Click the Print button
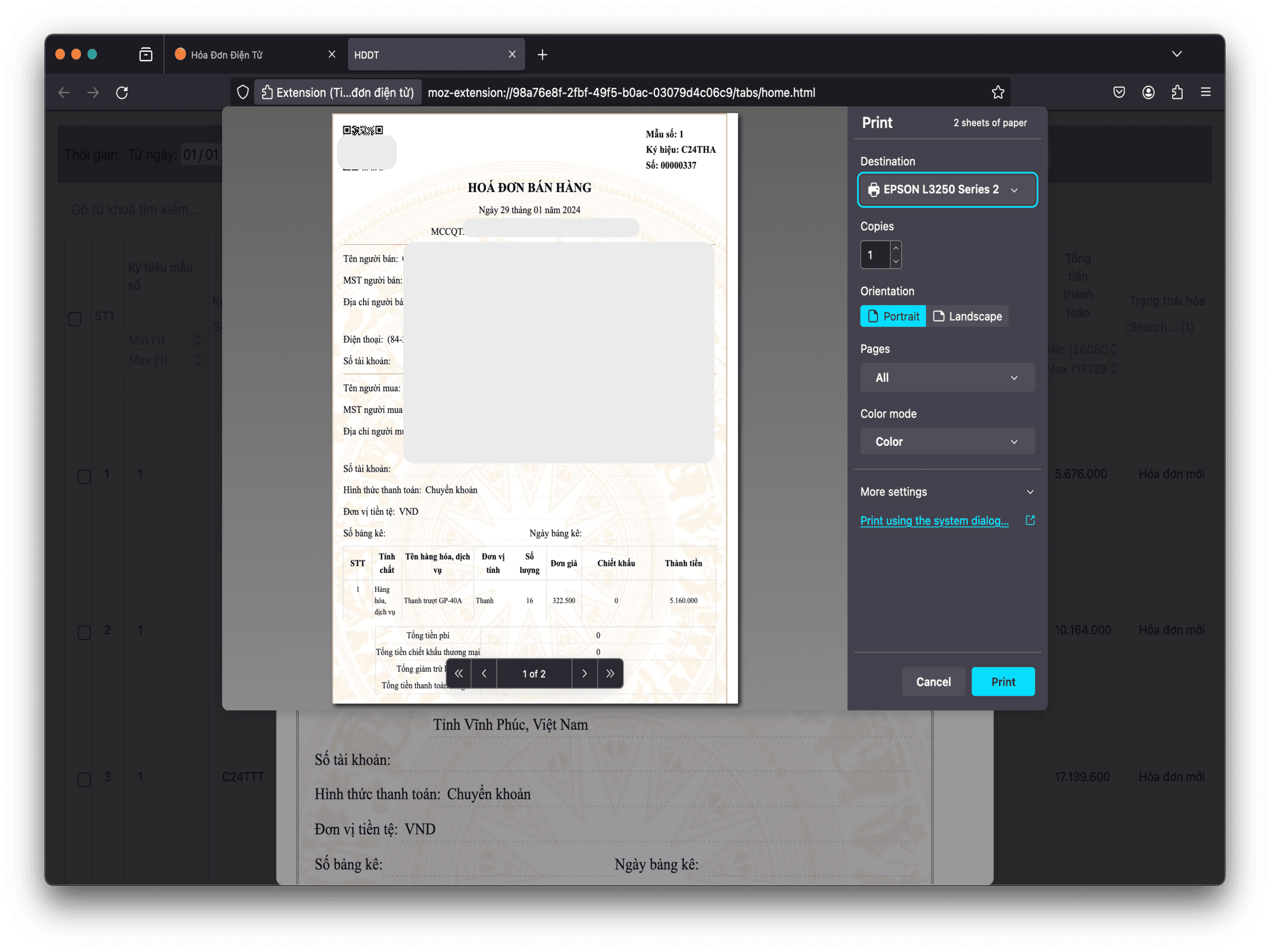This screenshot has height=952, width=1270. click(x=1003, y=682)
